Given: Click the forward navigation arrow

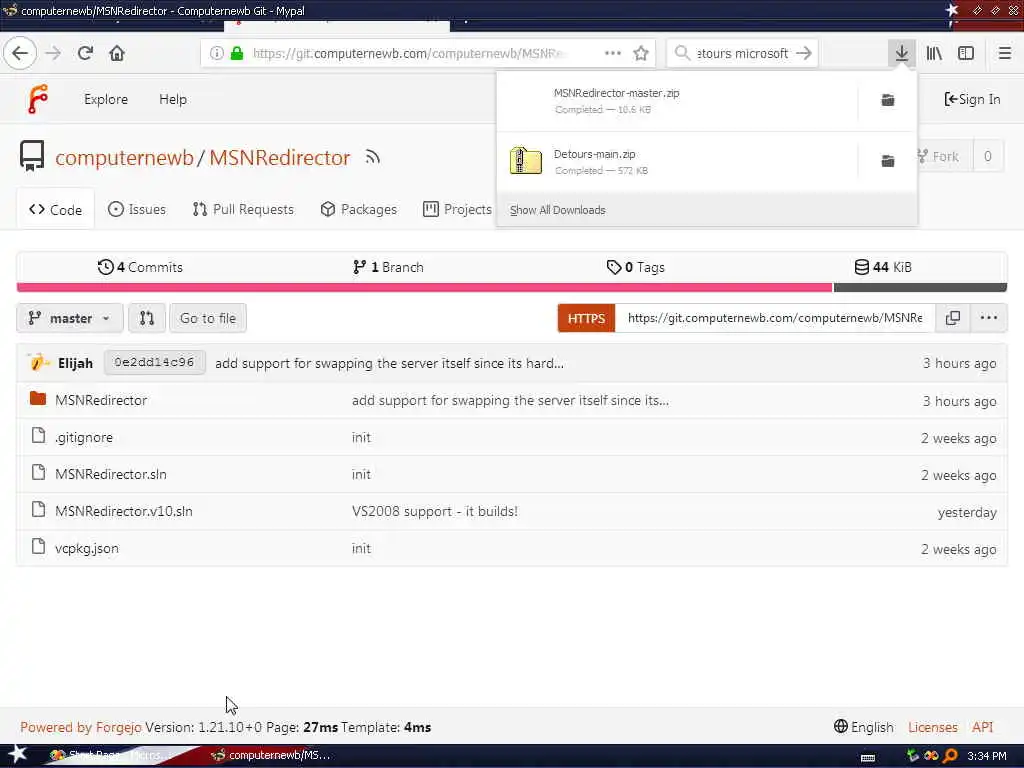Looking at the screenshot, I should (53, 53).
